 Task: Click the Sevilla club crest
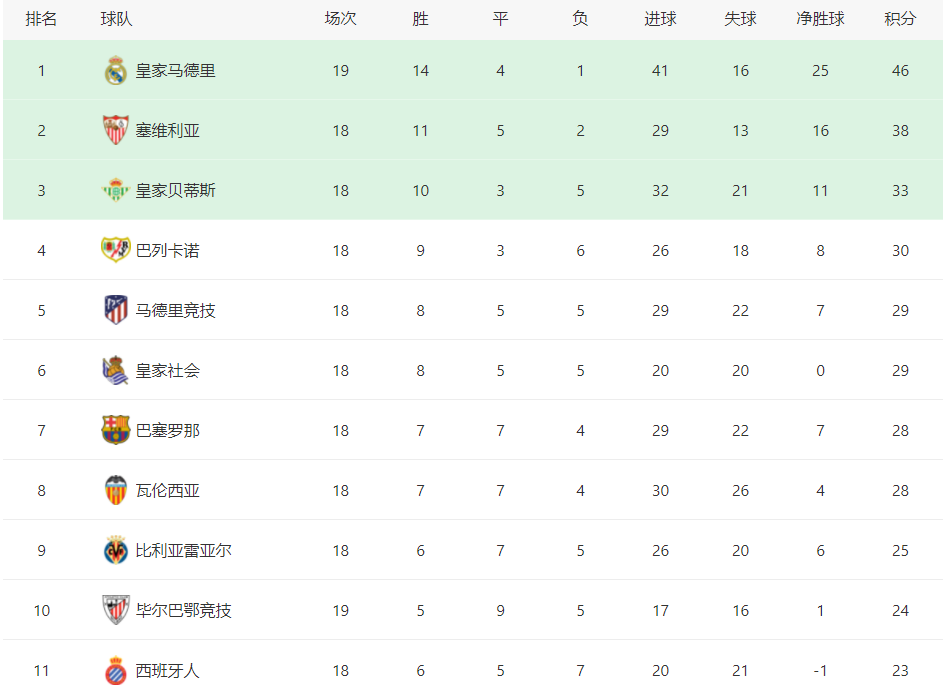coord(115,130)
